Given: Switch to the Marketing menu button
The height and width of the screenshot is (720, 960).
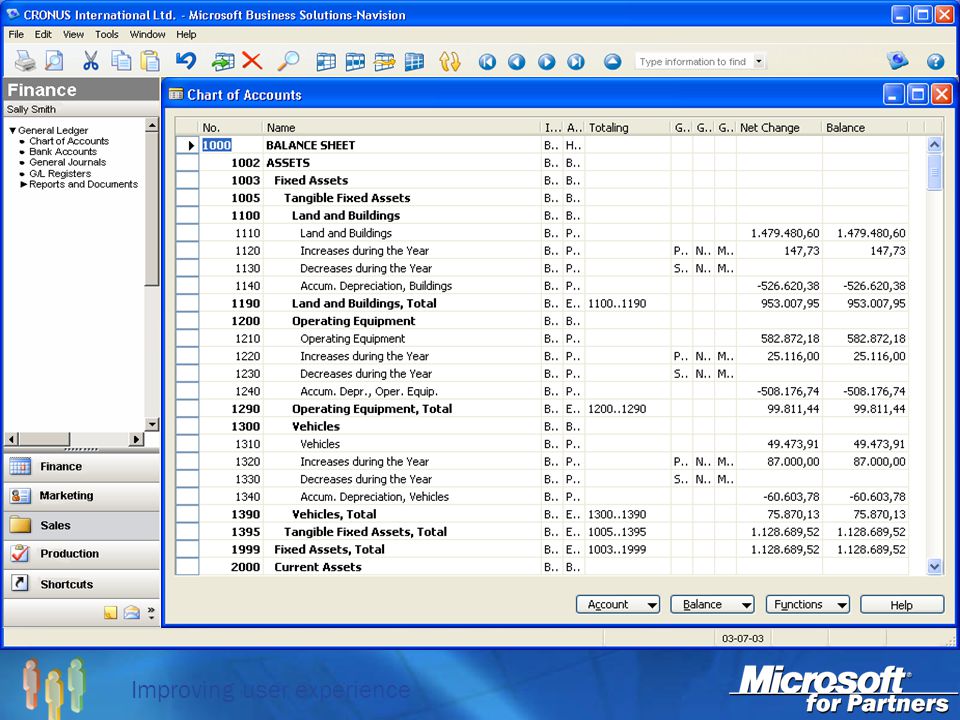Looking at the screenshot, I should click(x=82, y=496).
